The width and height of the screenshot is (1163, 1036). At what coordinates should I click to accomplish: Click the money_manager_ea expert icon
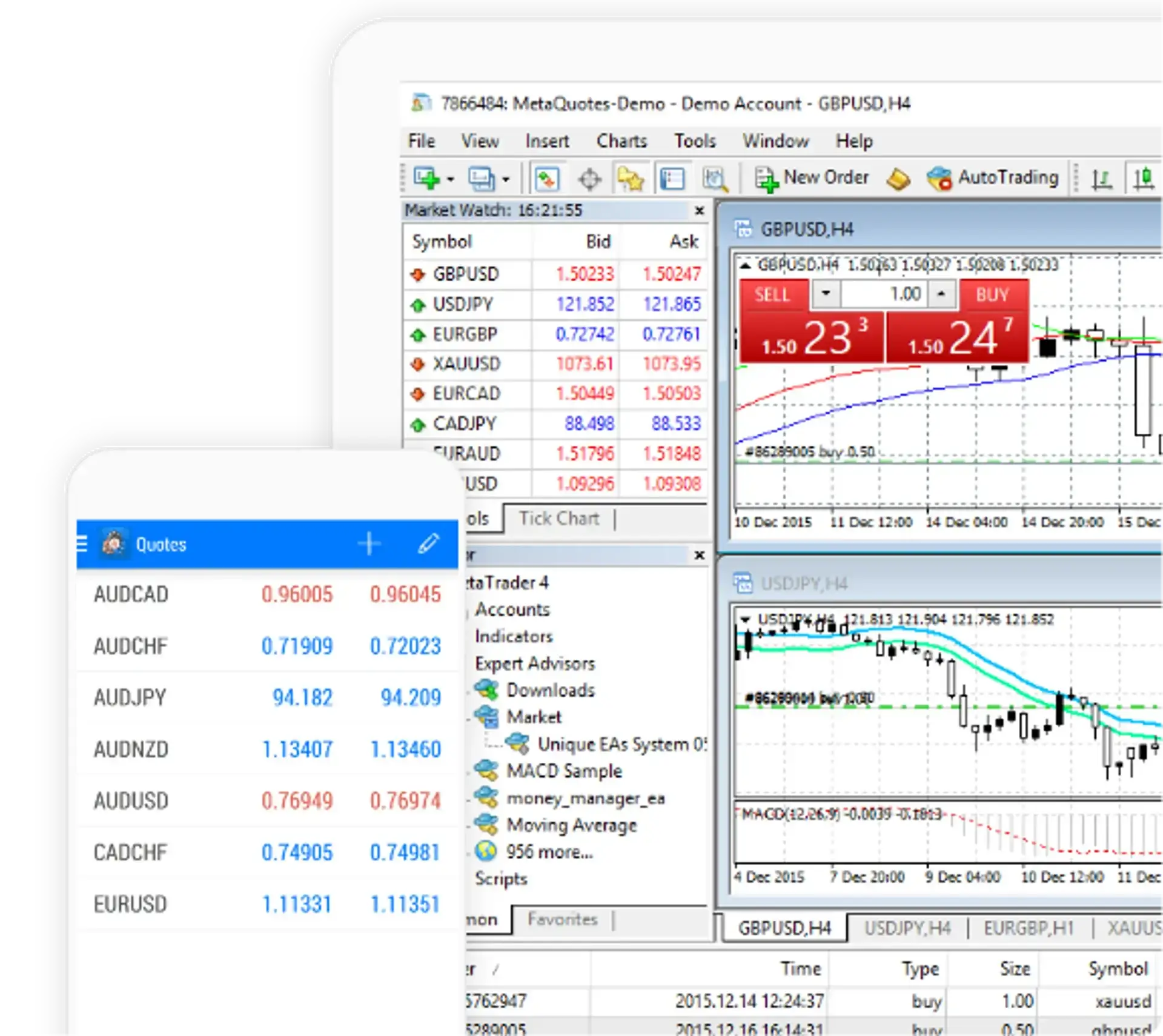pyautogui.click(x=486, y=798)
